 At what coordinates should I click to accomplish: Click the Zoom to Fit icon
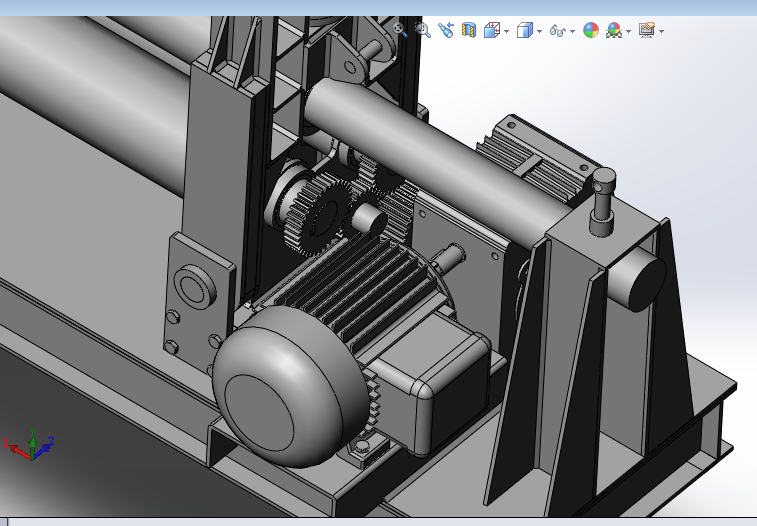pyautogui.click(x=400, y=30)
